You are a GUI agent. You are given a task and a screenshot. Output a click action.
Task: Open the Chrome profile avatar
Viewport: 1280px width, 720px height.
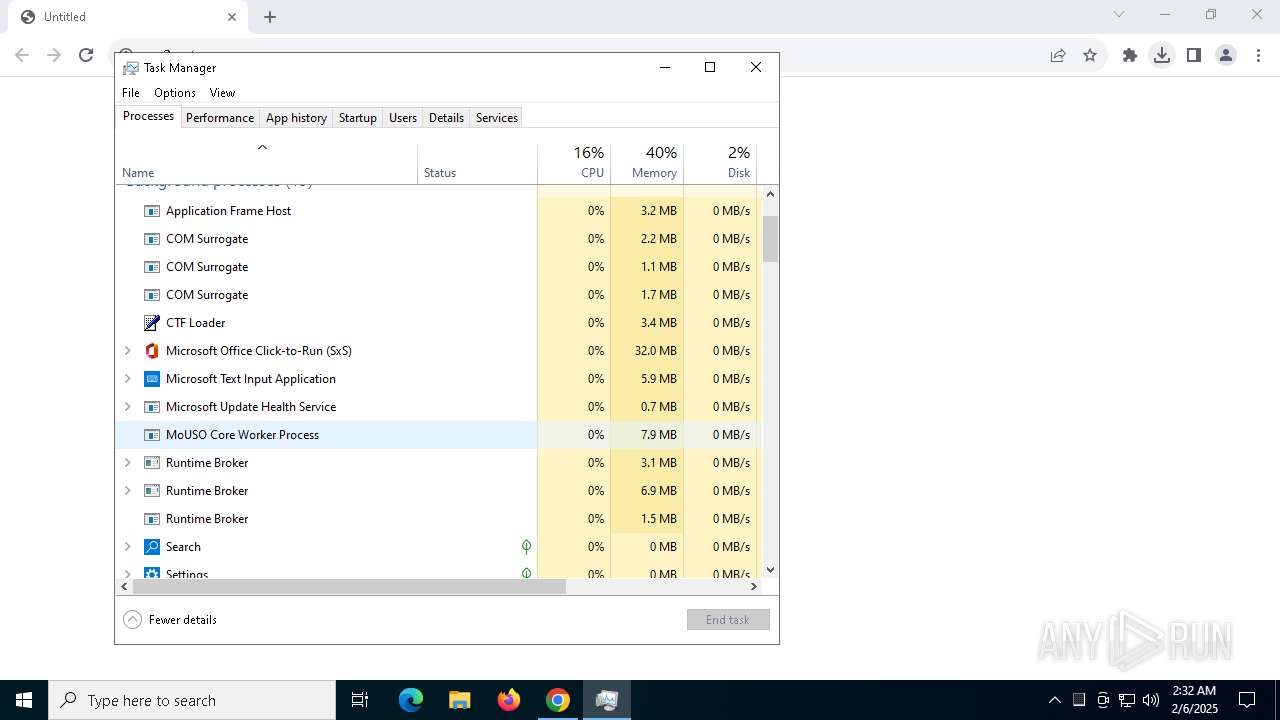pyautogui.click(x=1226, y=55)
